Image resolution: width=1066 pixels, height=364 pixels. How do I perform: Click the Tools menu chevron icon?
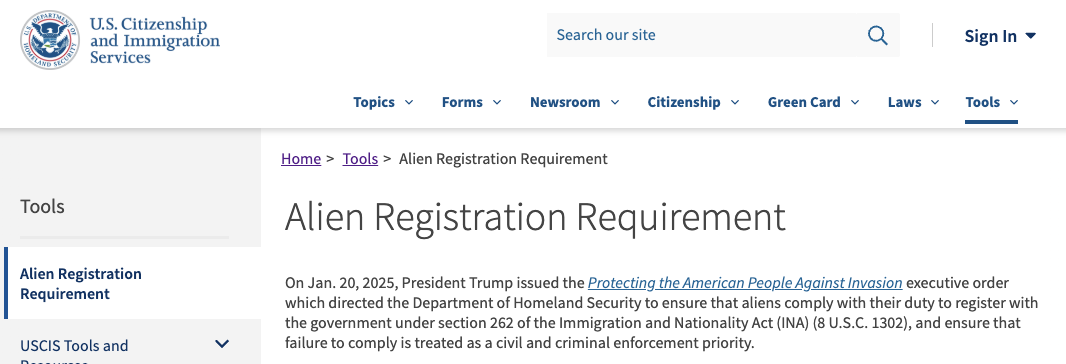pyautogui.click(x=1014, y=103)
